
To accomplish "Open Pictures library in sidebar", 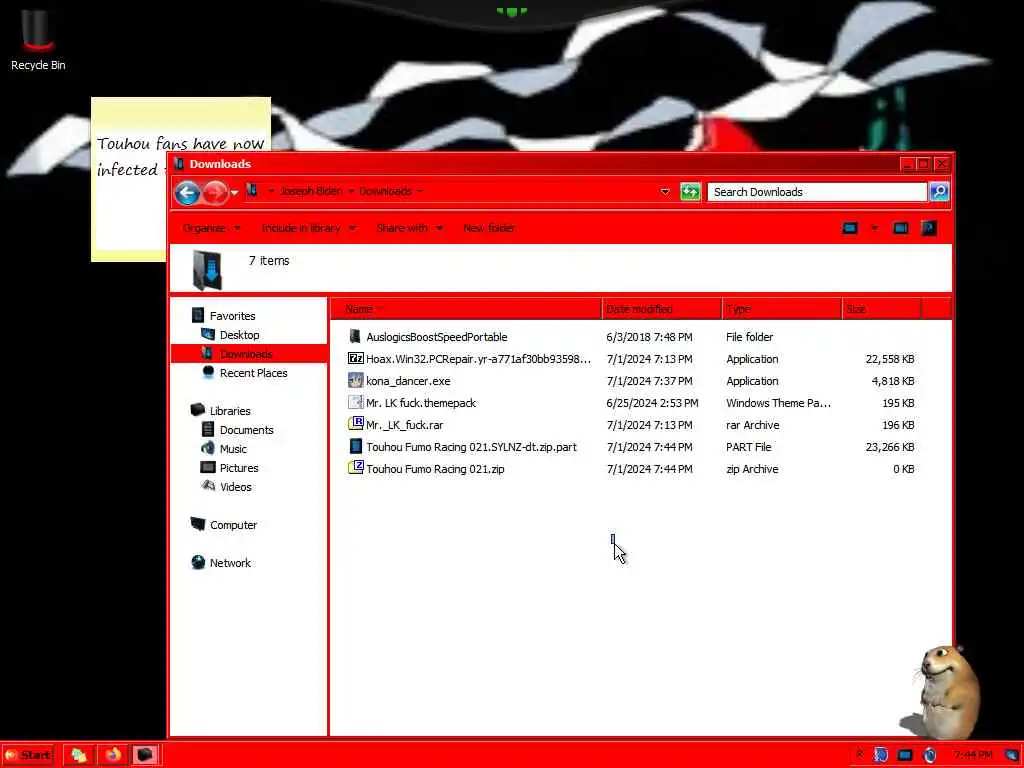I will point(238,468).
